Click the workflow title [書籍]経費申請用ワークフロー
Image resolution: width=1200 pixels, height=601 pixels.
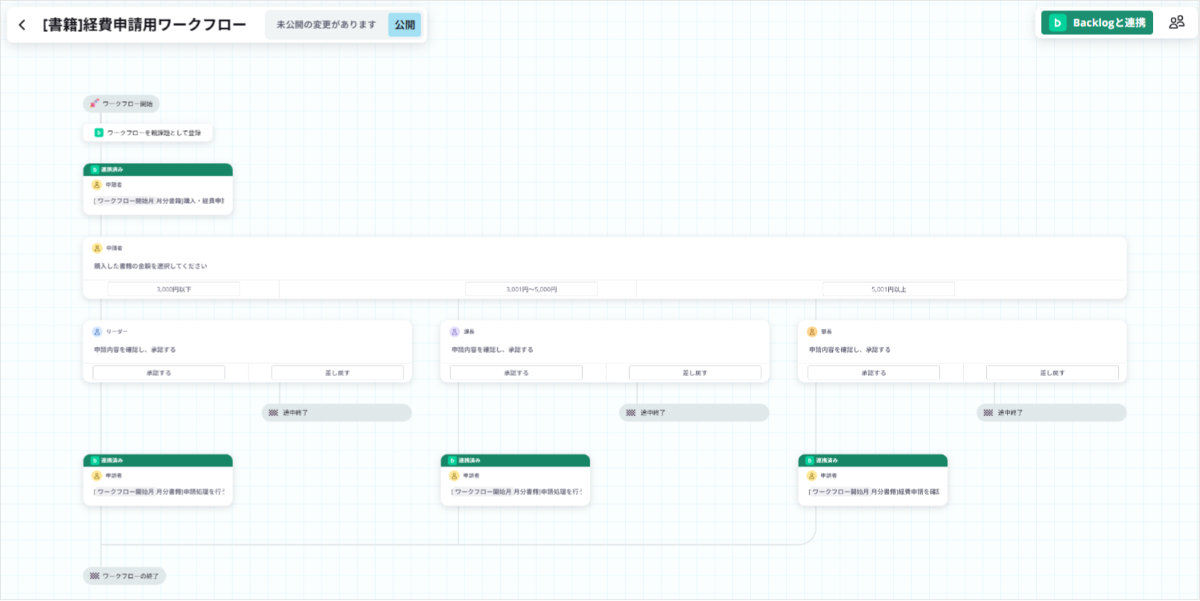tap(144, 25)
